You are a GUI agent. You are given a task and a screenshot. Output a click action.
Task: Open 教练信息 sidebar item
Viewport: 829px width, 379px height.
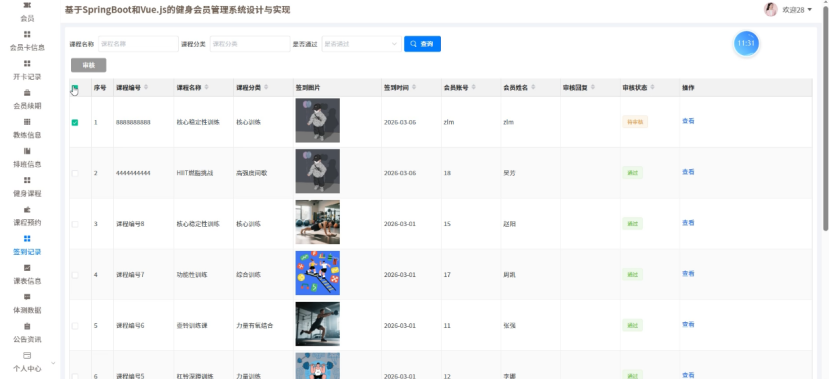click(x=27, y=128)
